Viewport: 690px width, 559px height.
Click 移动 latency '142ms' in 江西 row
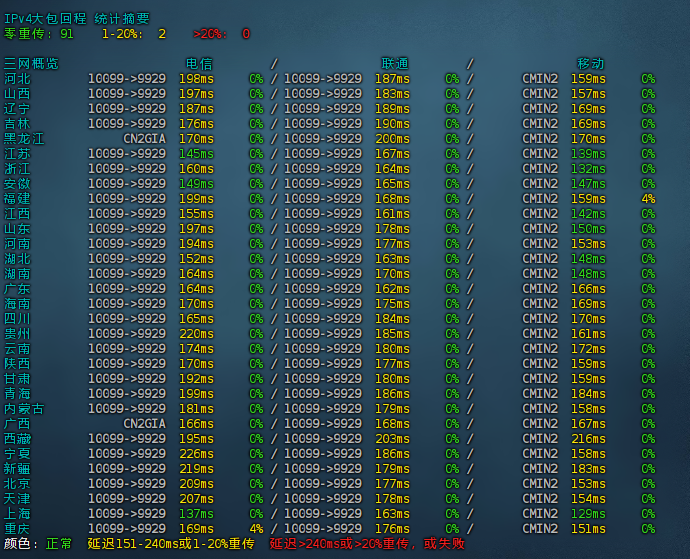[x=588, y=213]
